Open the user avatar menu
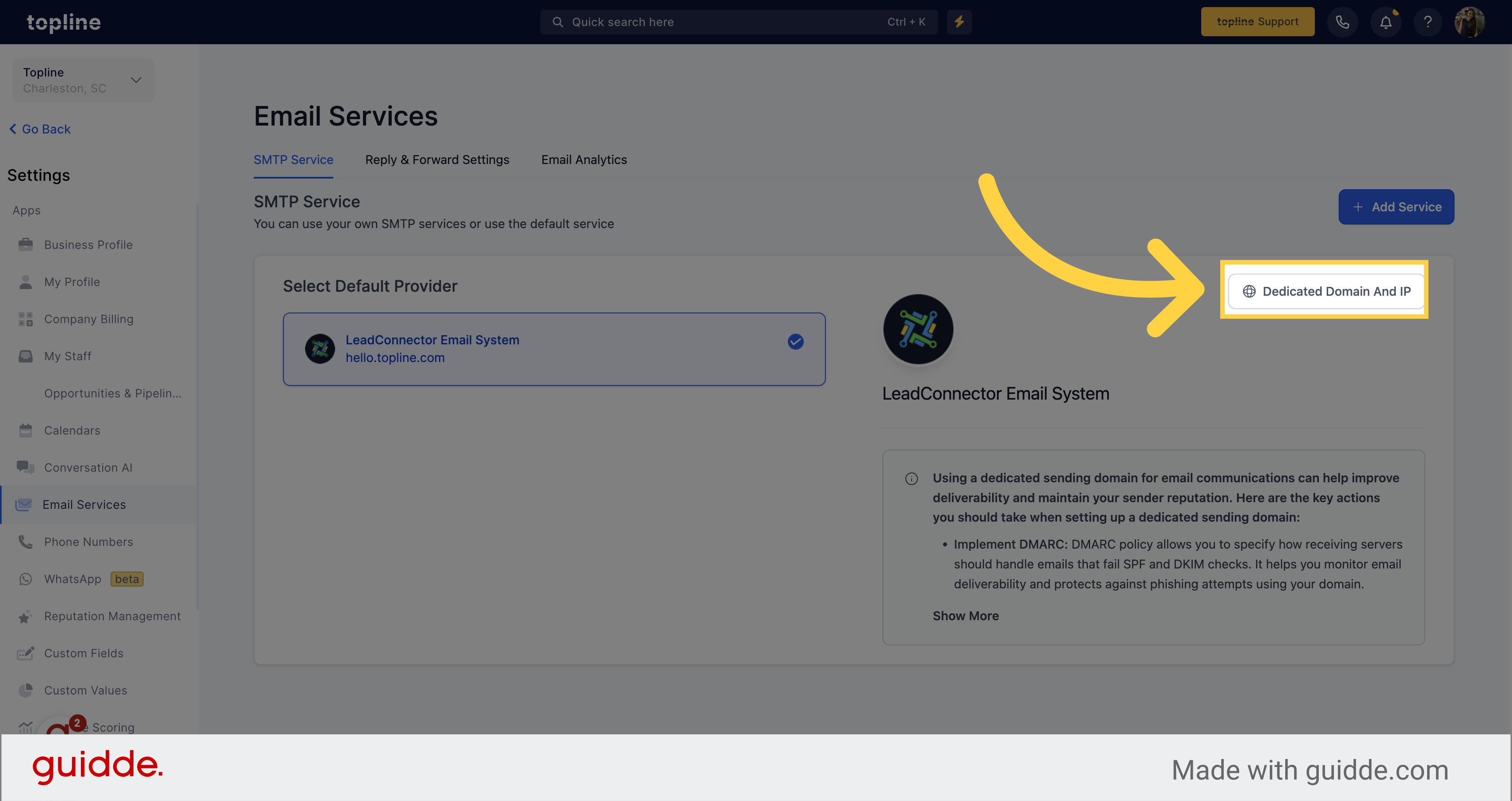Screen dimensions: 1512x801 [1469, 22]
